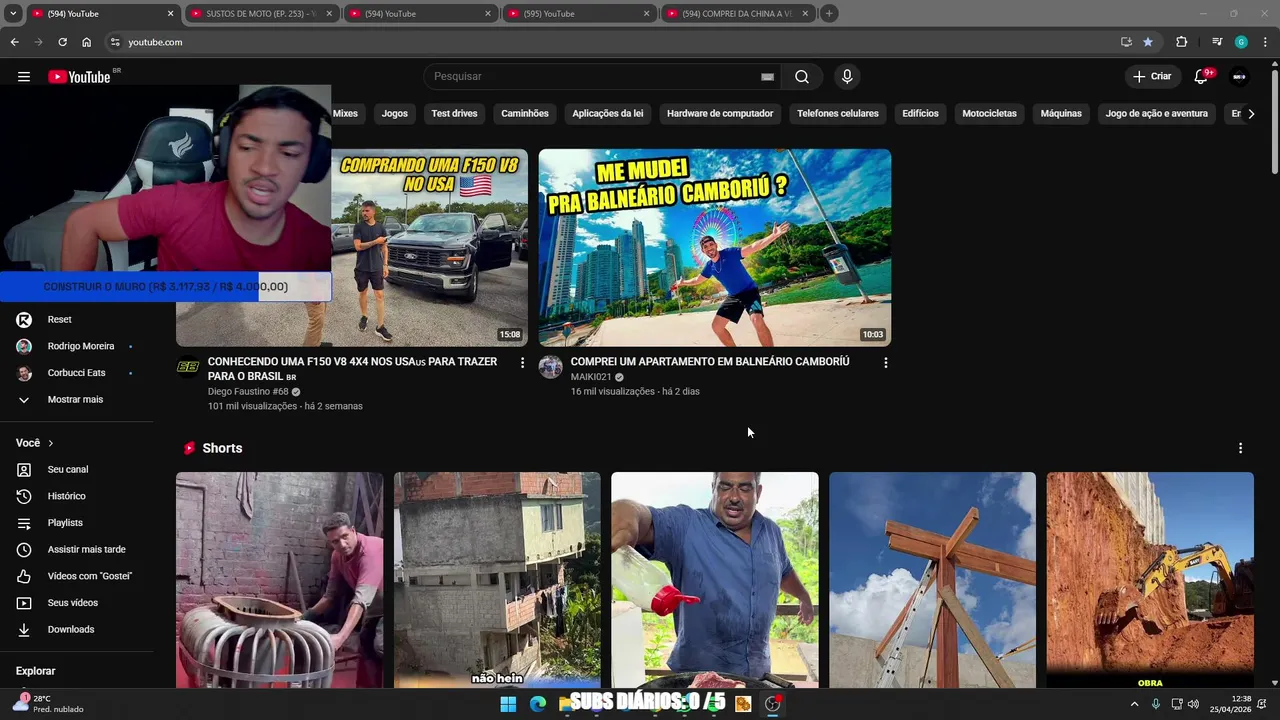Image resolution: width=1280 pixels, height=720 pixels.
Task: Select the Edifícios chip
Action: [920, 114]
